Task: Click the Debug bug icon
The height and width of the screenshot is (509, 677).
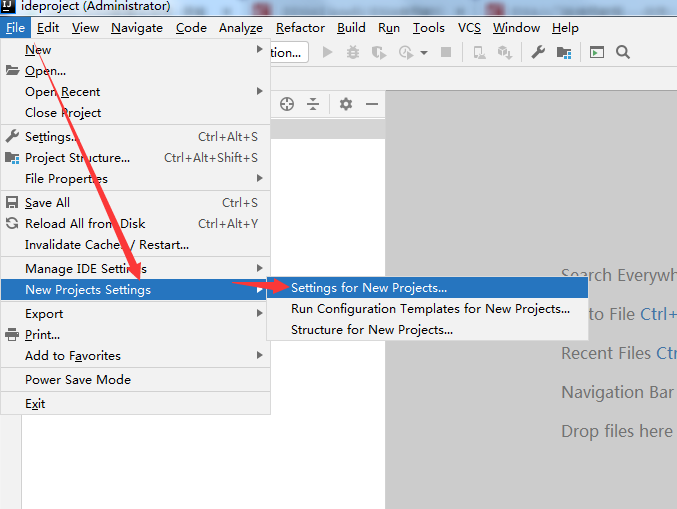Action: (353, 53)
